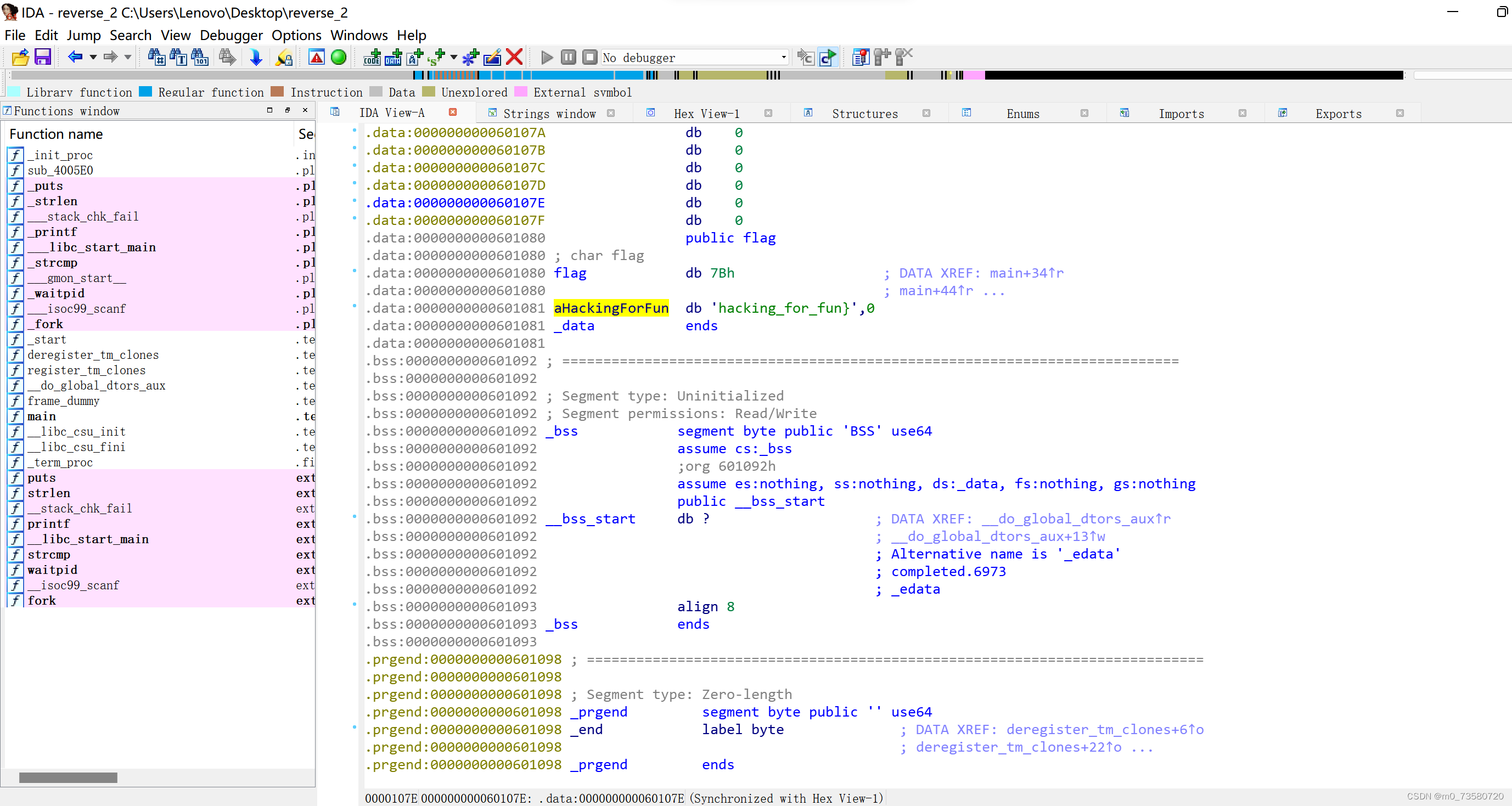Start the debugger process
Viewport: 1512px width, 806px height.
[546, 57]
